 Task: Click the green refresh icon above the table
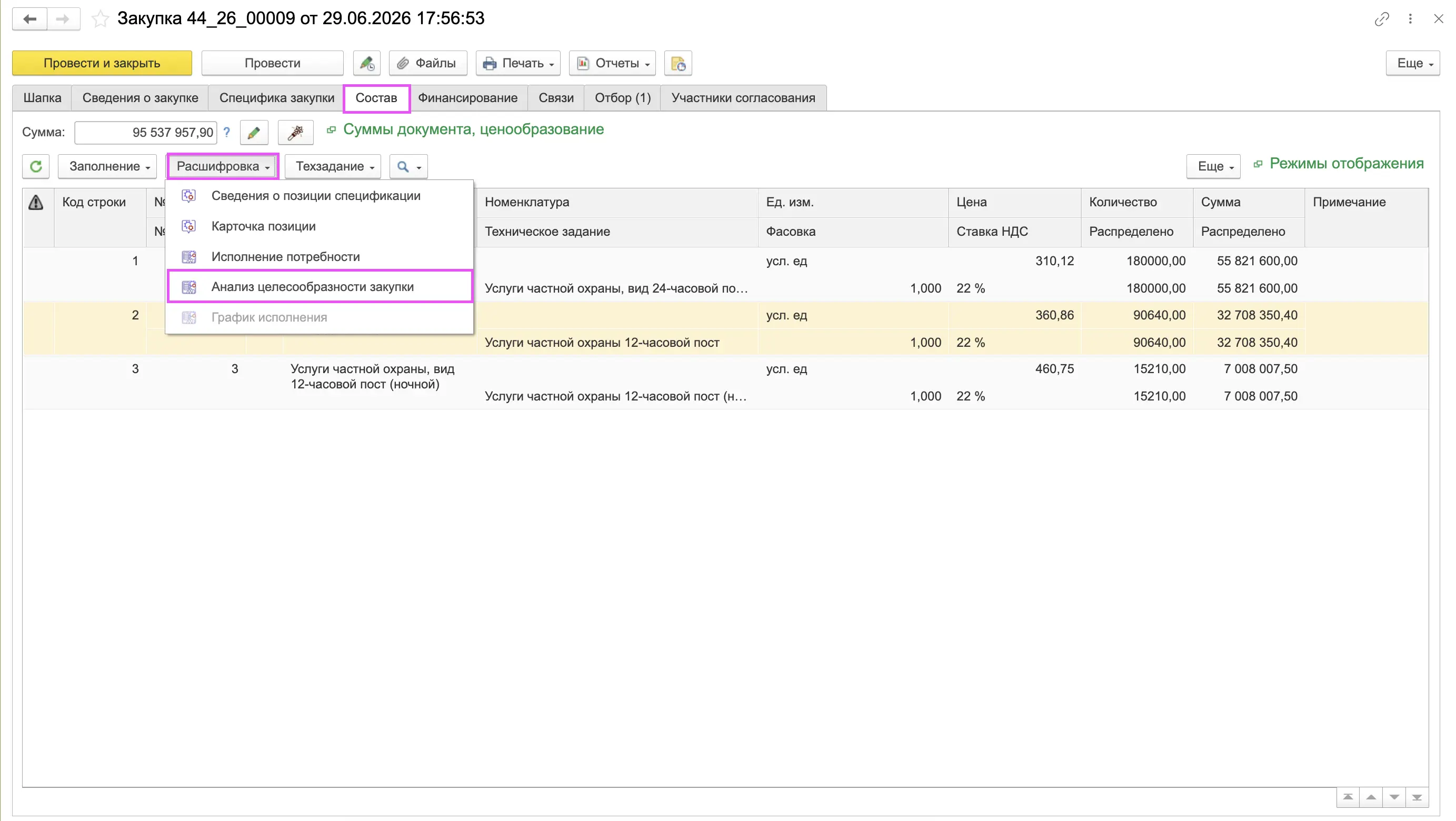[36, 166]
